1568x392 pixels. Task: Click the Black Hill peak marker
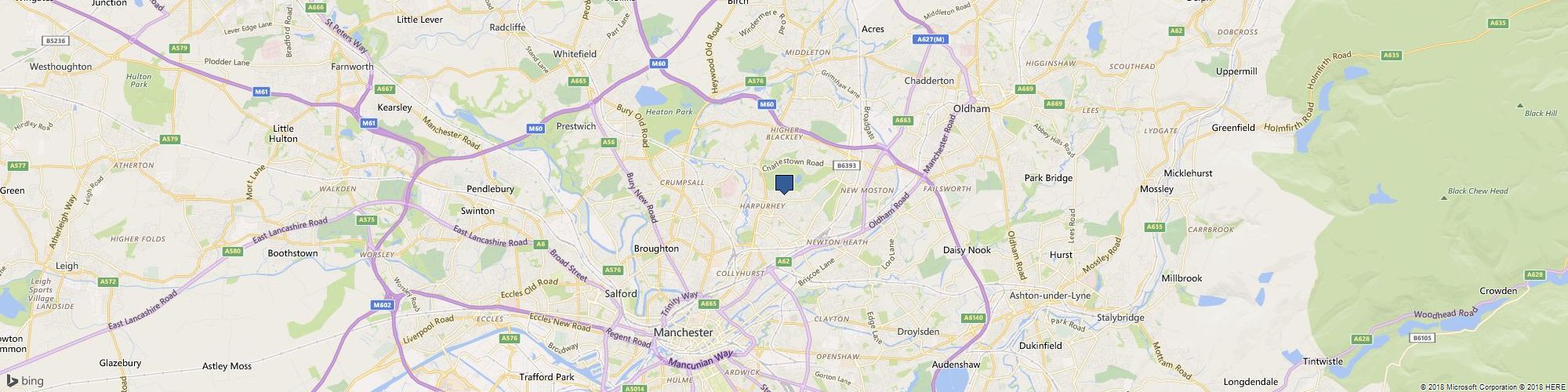(x=1520, y=105)
